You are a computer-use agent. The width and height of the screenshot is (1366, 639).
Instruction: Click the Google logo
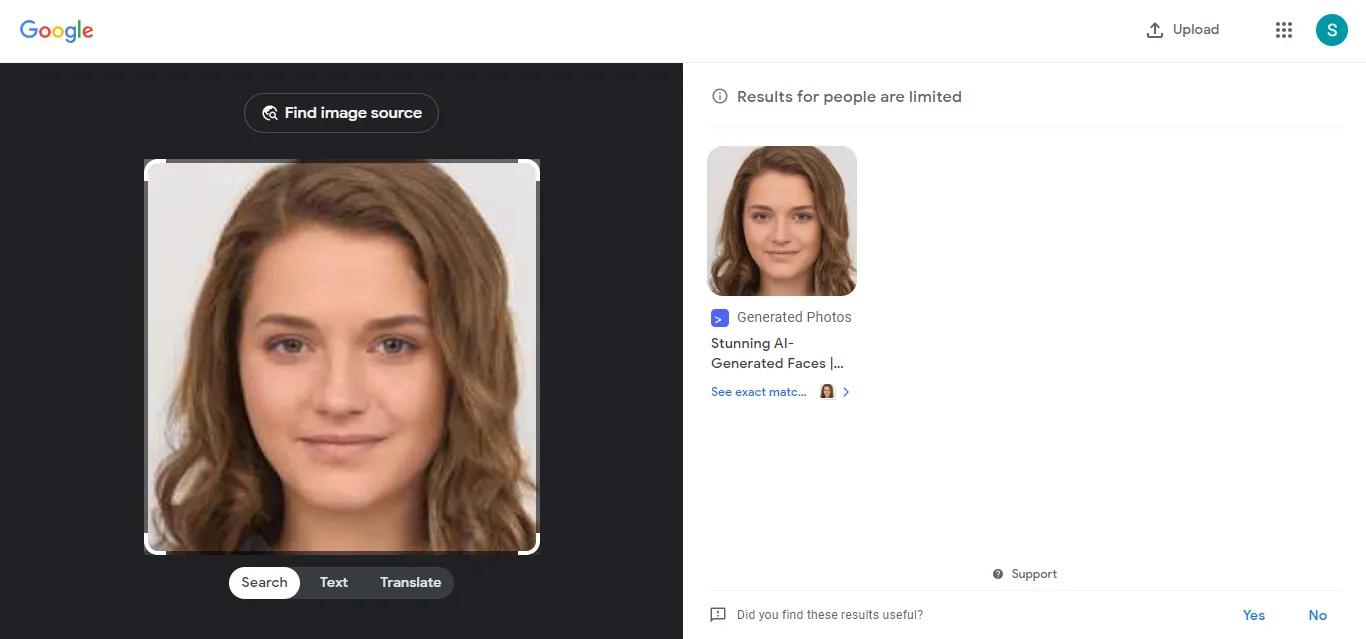tap(56, 30)
